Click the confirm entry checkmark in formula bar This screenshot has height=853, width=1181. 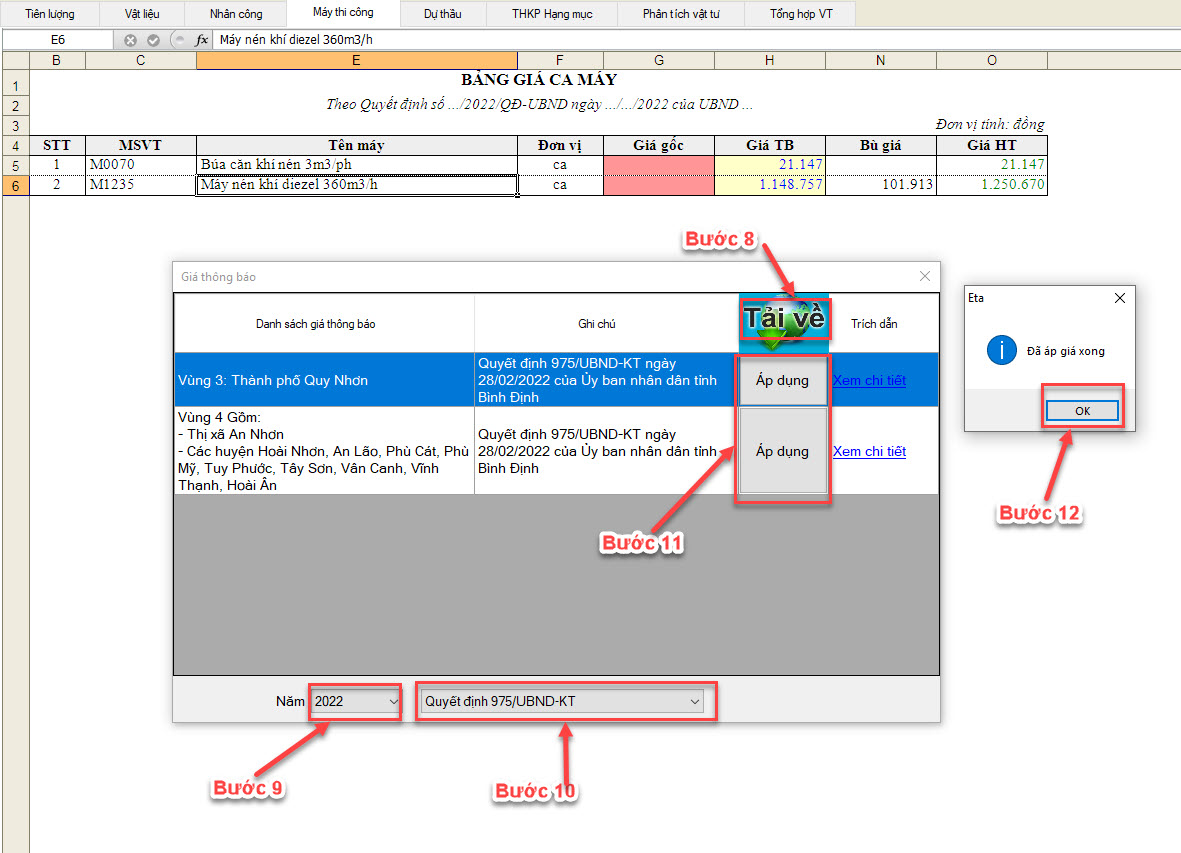point(153,40)
